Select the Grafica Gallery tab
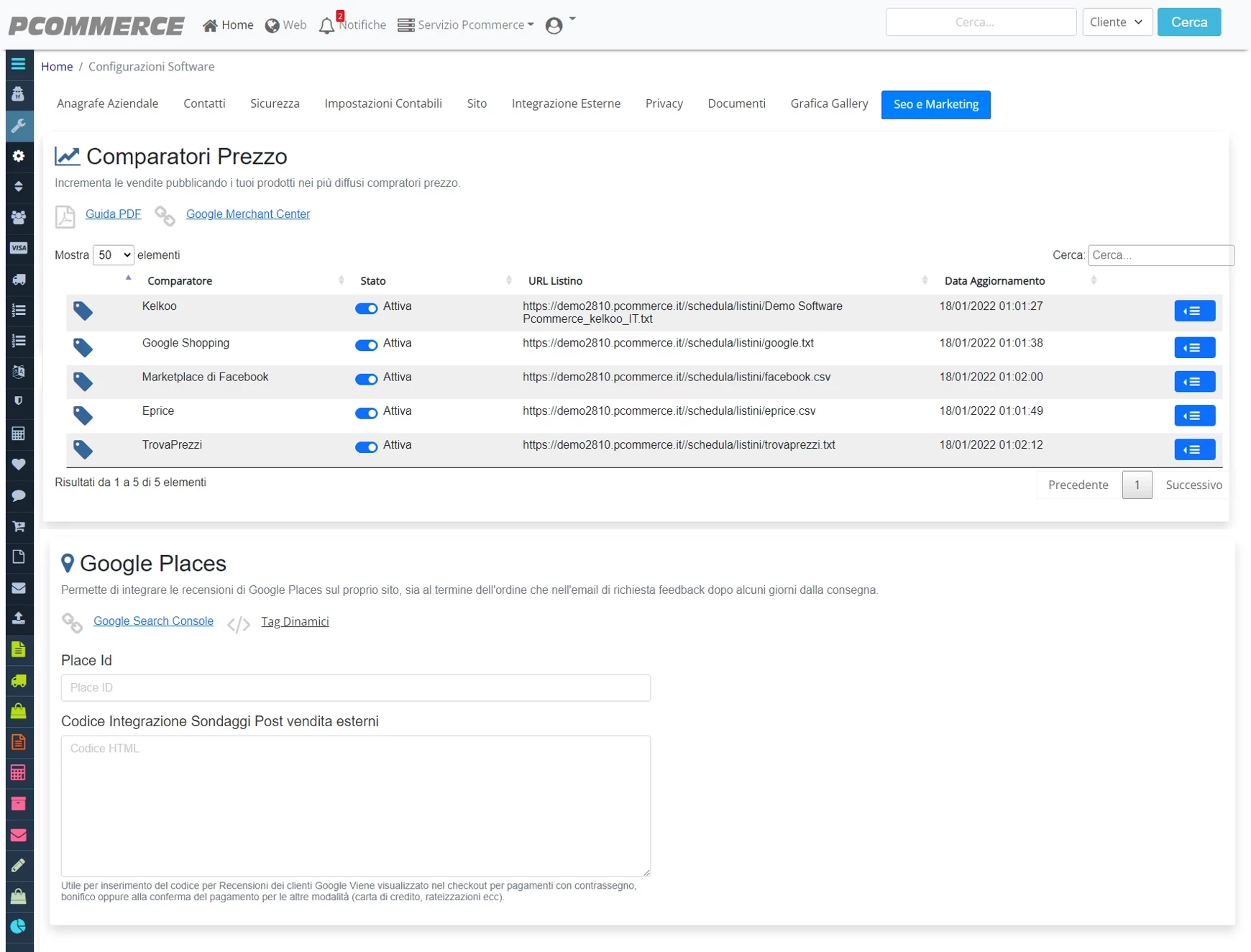 point(829,104)
